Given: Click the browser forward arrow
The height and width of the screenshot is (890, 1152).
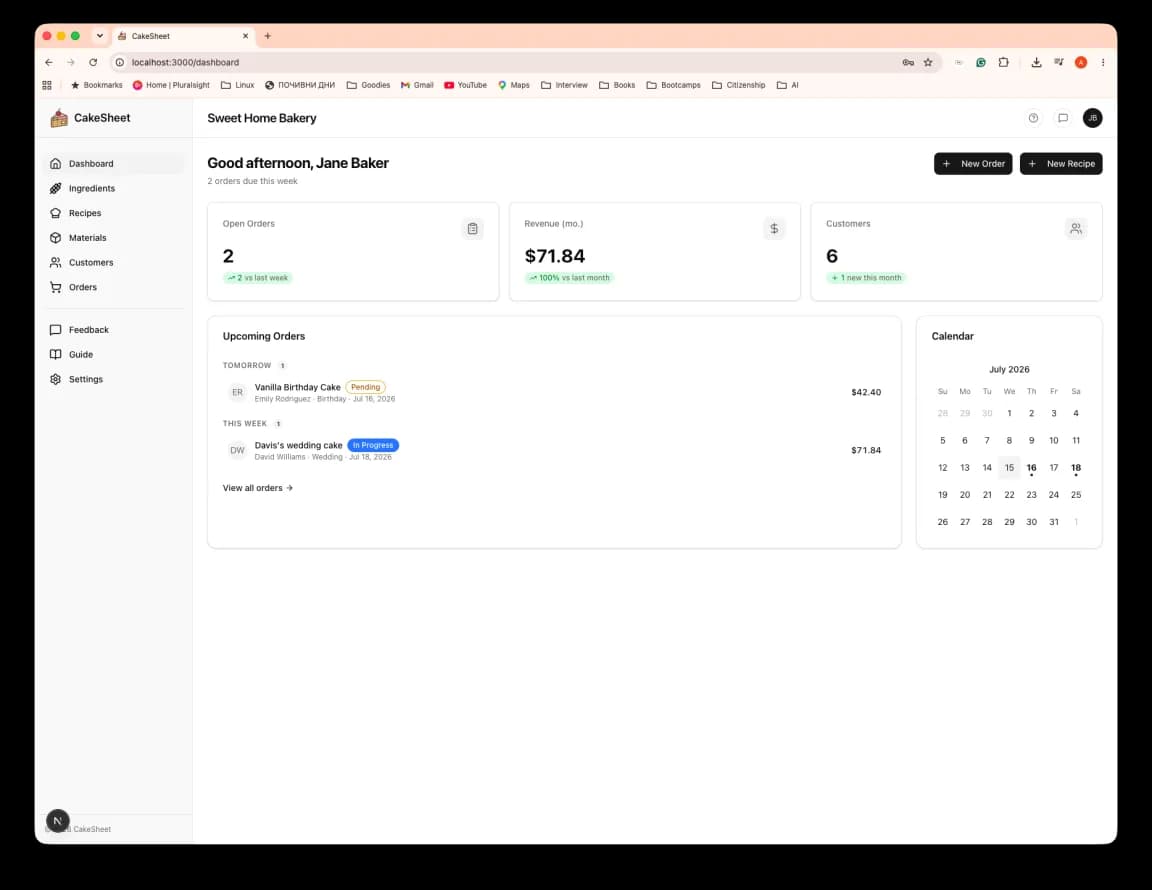Looking at the screenshot, I should [71, 62].
